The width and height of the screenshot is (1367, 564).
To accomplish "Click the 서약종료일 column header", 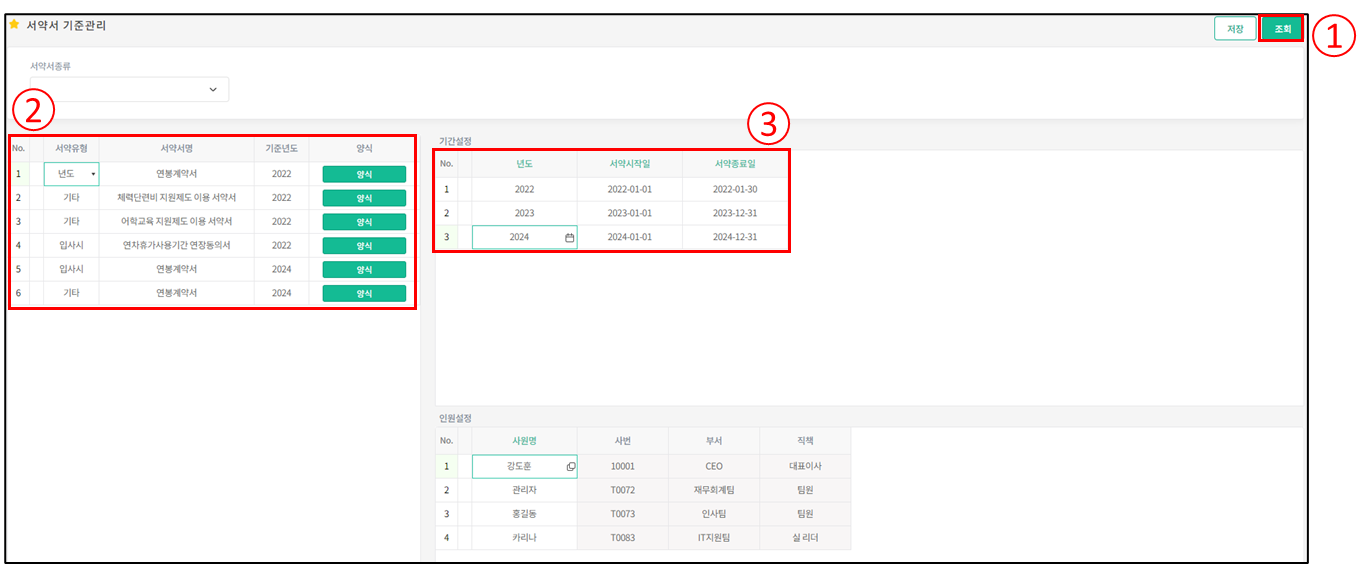I will point(735,164).
